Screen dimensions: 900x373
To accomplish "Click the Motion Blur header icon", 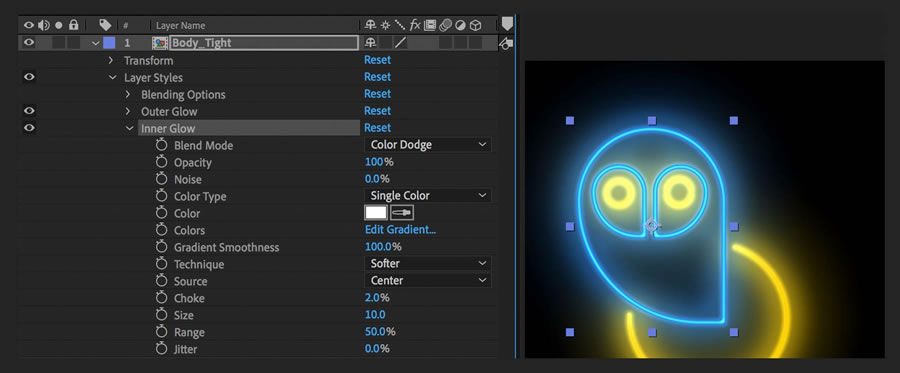I will [x=445, y=25].
